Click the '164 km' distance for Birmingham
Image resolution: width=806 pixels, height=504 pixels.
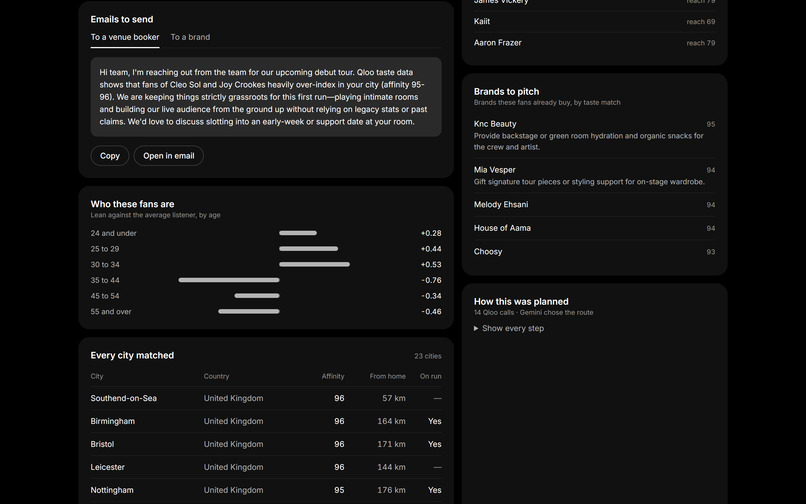click(x=391, y=421)
